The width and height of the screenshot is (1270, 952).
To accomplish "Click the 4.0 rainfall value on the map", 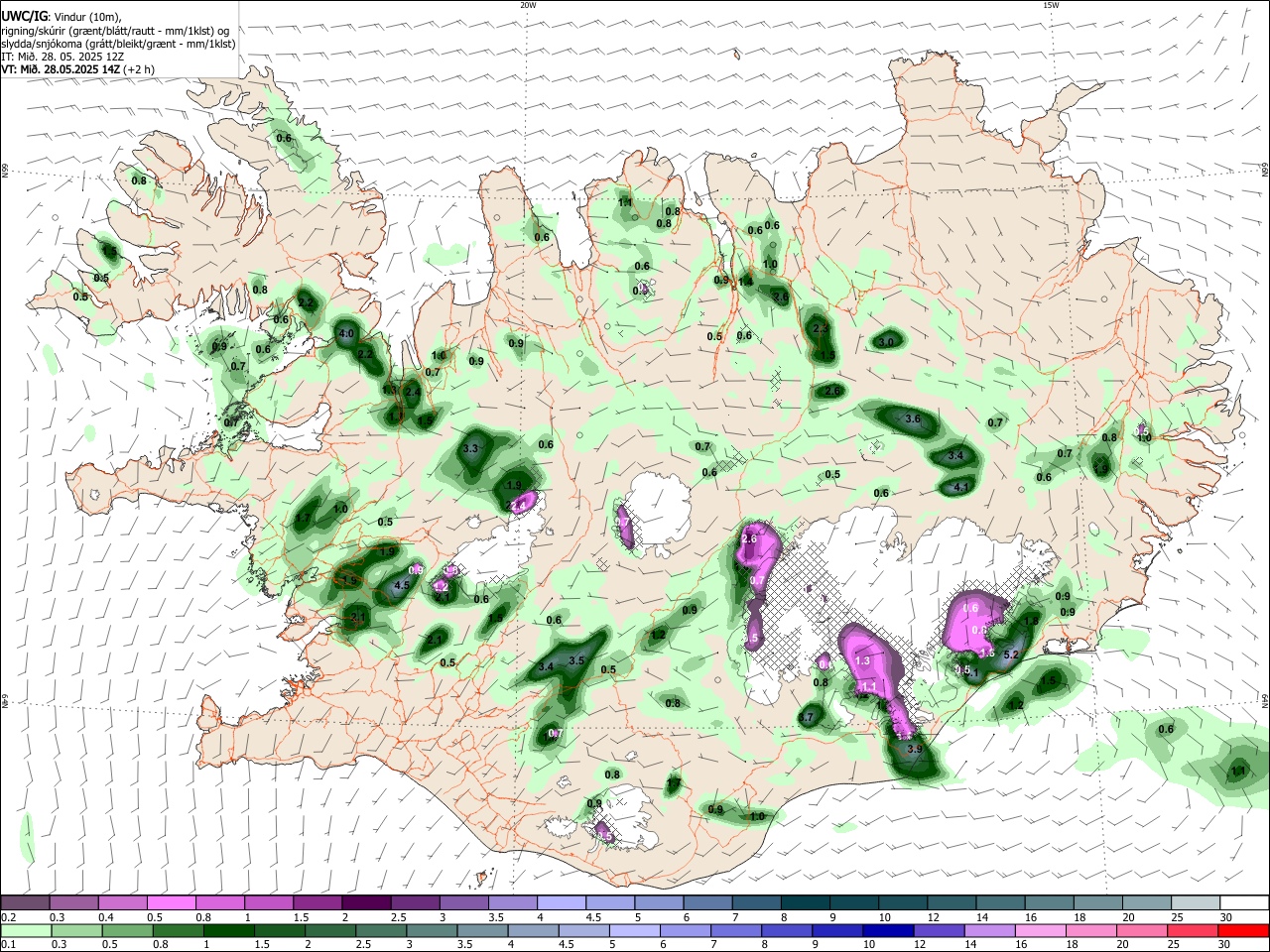I will click(x=346, y=334).
